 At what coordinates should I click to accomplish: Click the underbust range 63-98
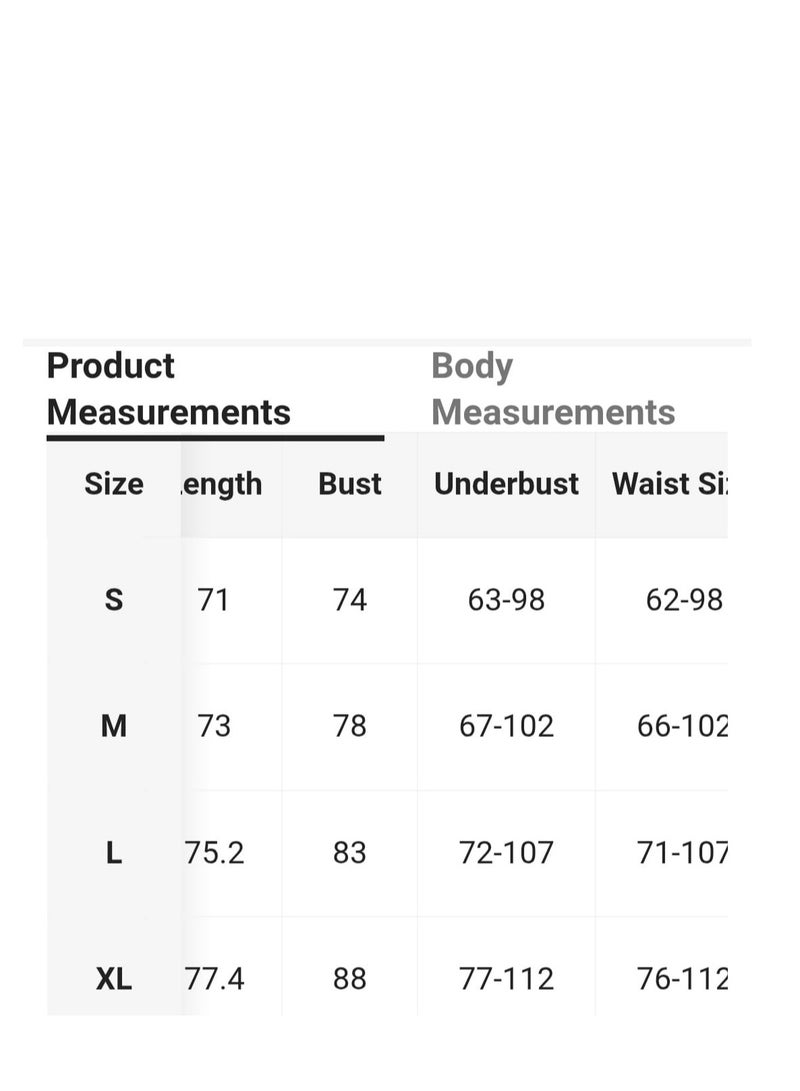coord(506,600)
